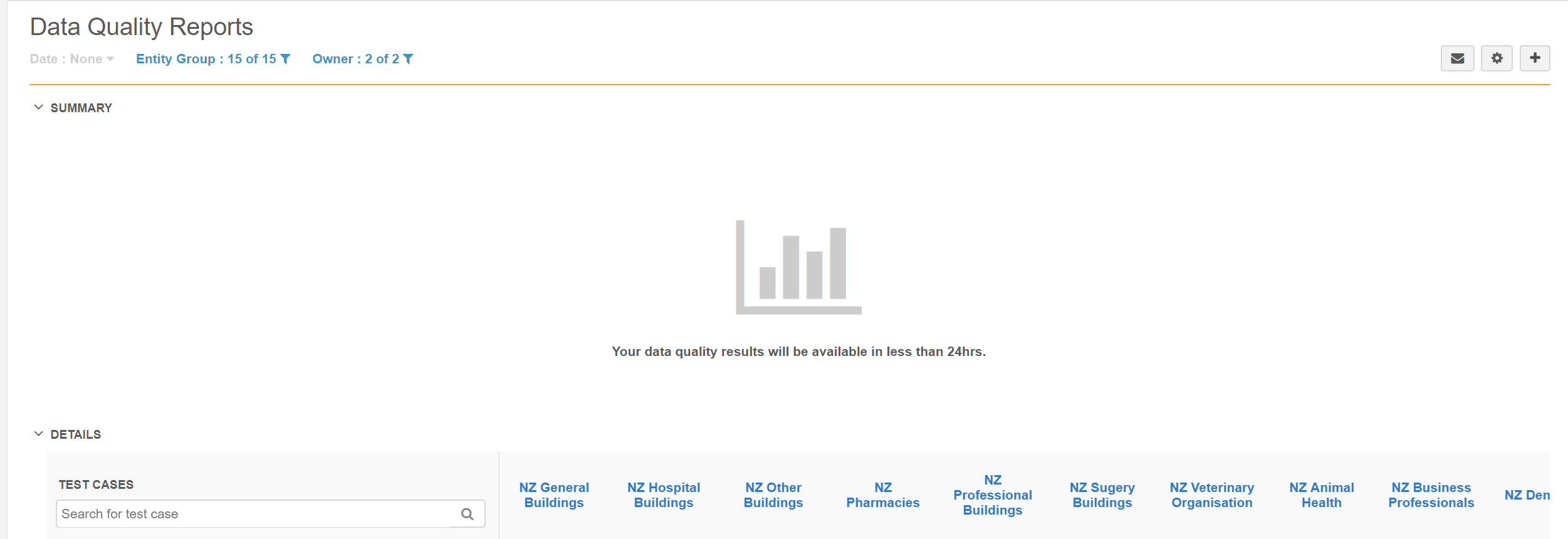Collapse the DETAILS section chevron
The height and width of the screenshot is (539, 1568).
click(38, 434)
